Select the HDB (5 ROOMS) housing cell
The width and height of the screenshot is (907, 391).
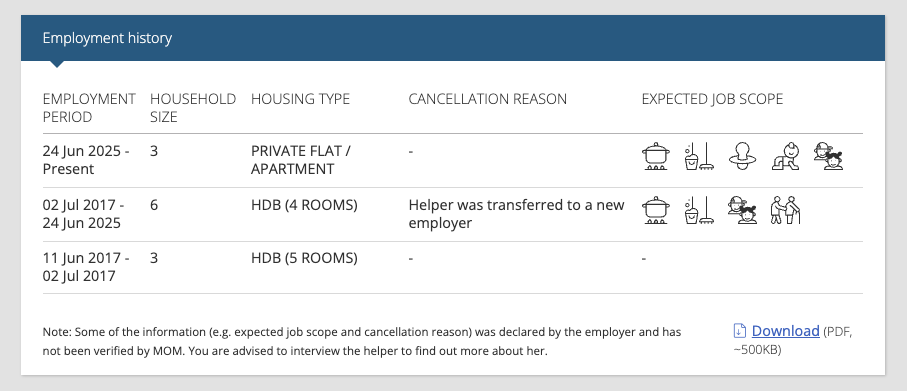click(304, 258)
